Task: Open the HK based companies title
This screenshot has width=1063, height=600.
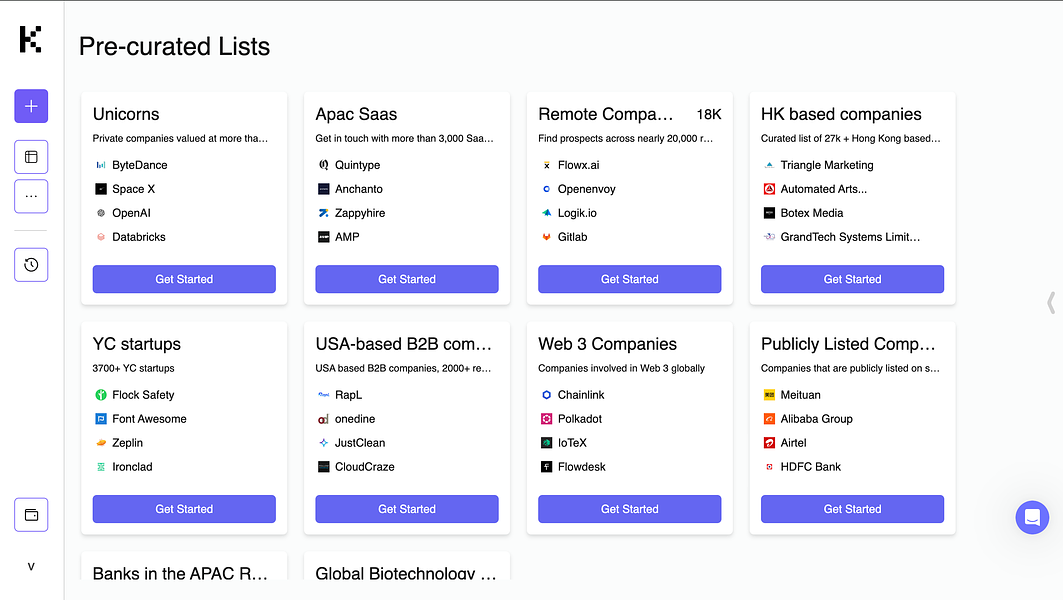Action: [841, 114]
